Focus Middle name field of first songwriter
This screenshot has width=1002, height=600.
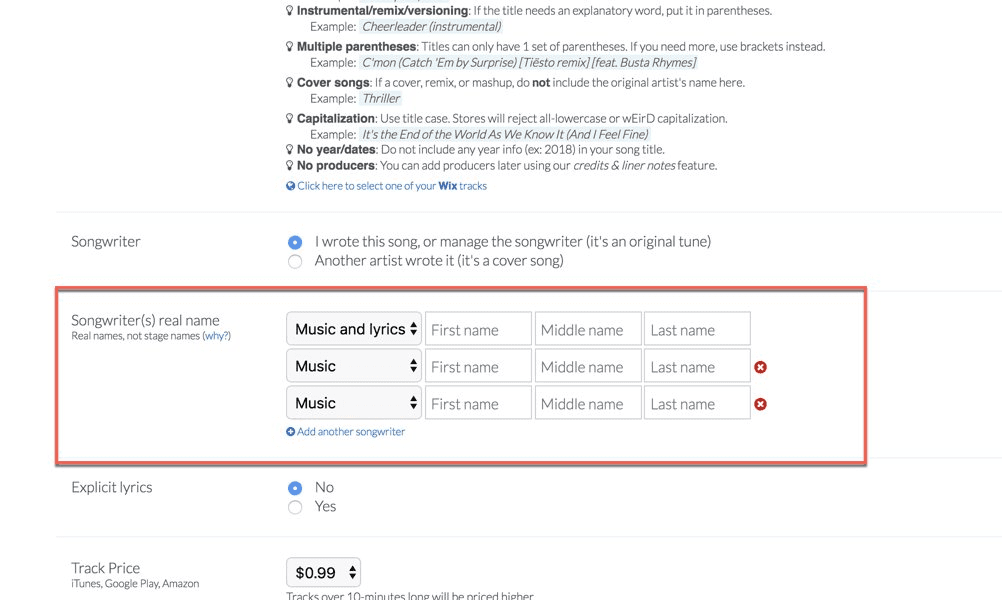pos(588,330)
